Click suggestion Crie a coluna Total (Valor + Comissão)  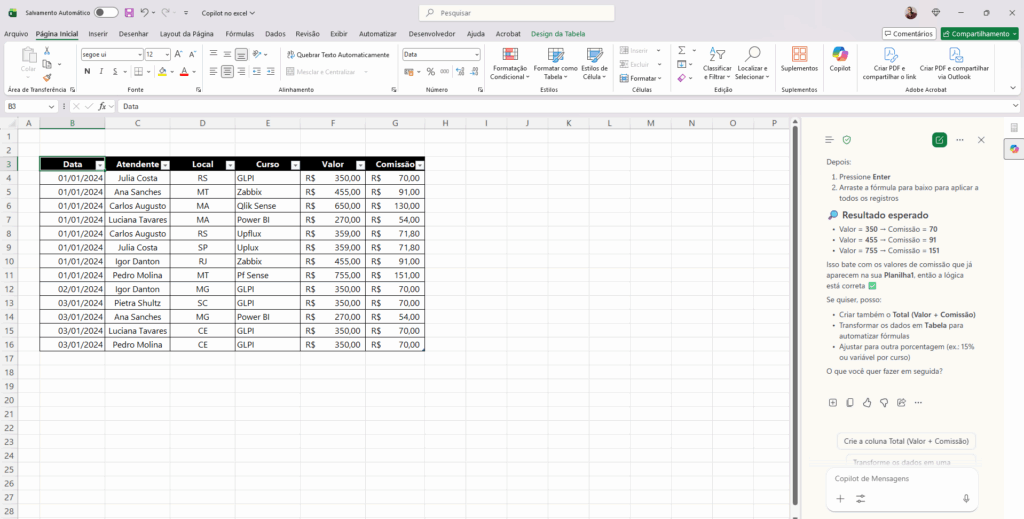(907, 440)
